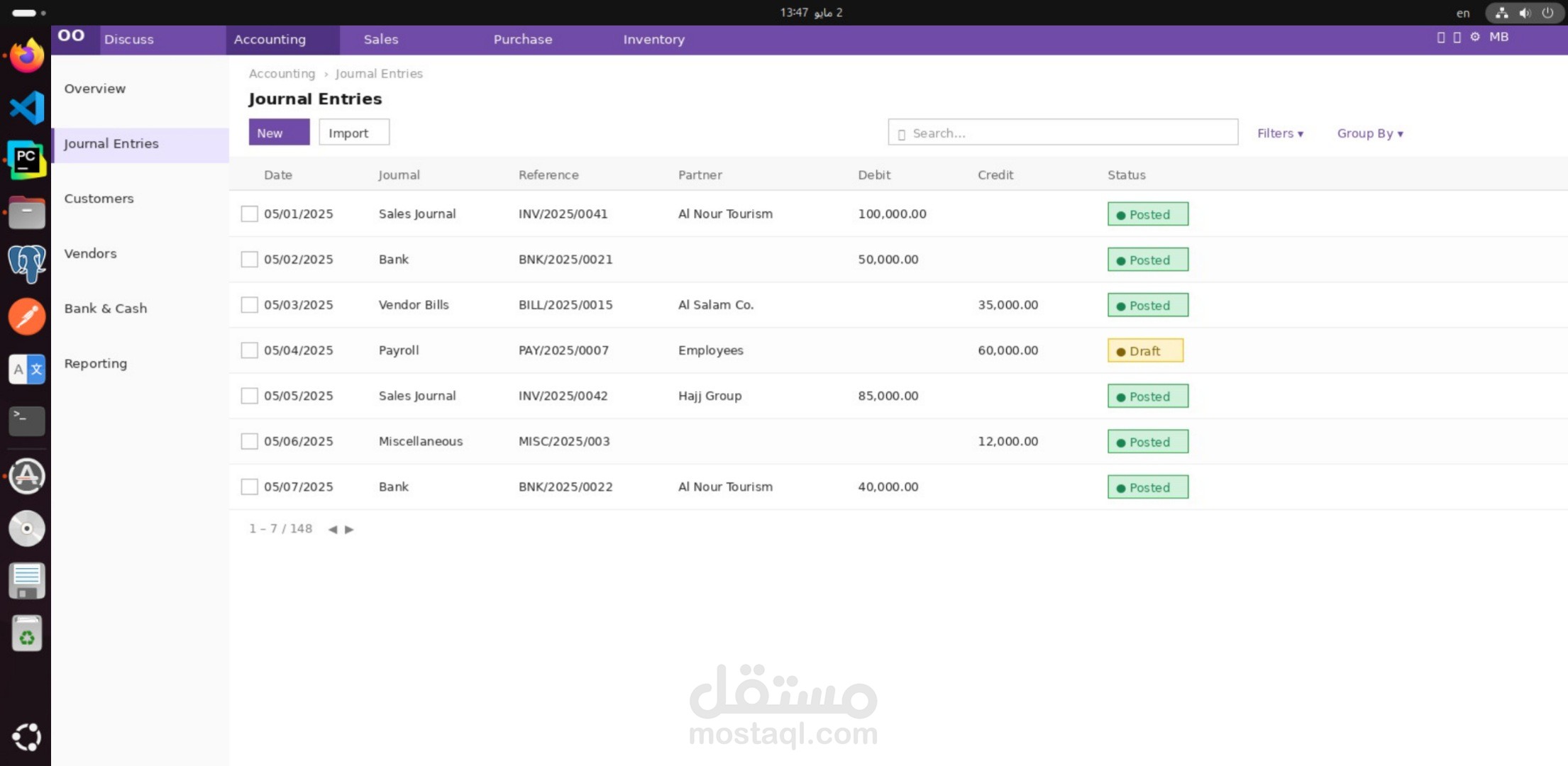Open the Software Updater dock icon
Screen dimensions: 1568x766
27,476
